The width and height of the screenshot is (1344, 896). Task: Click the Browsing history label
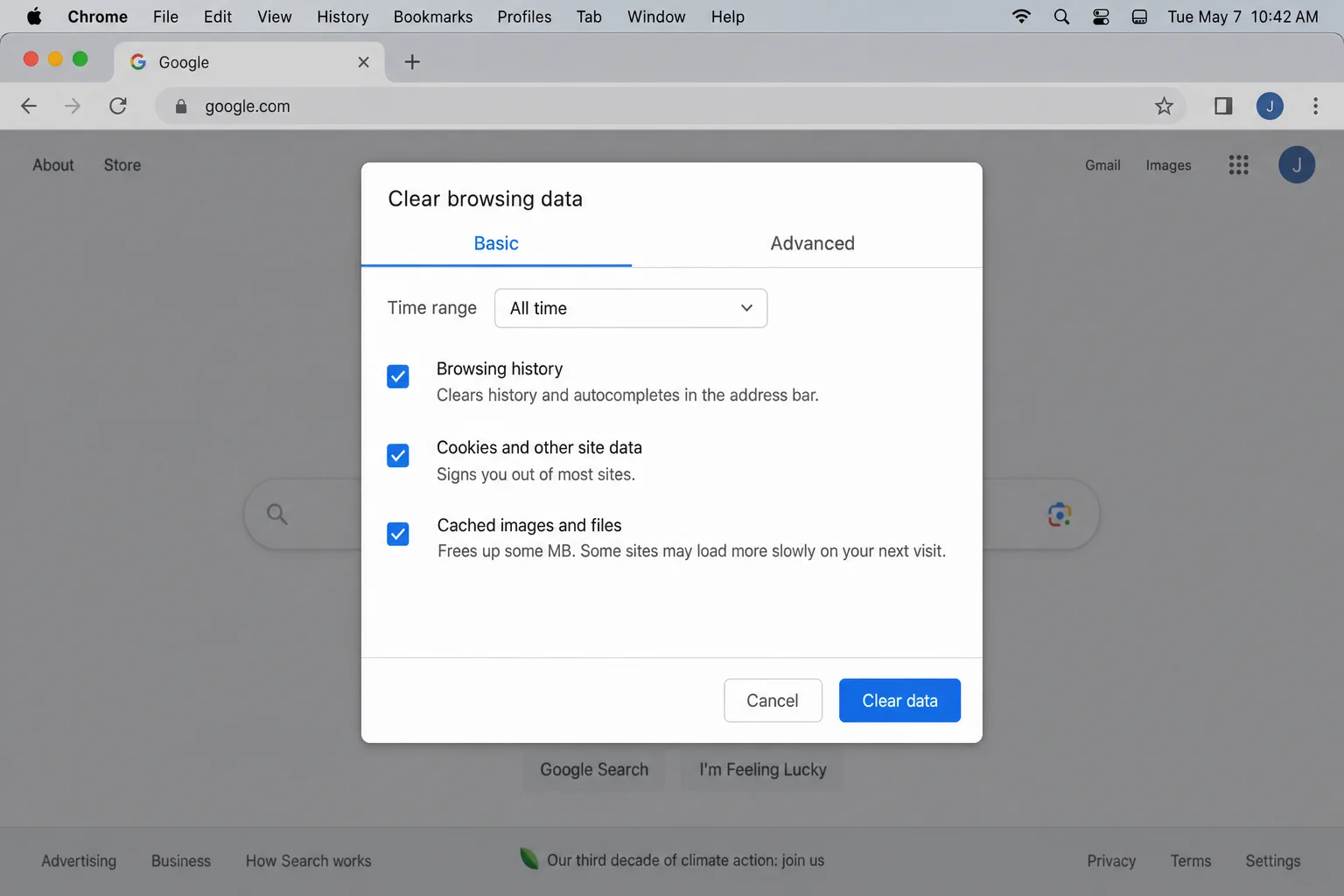click(x=500, y=368)
